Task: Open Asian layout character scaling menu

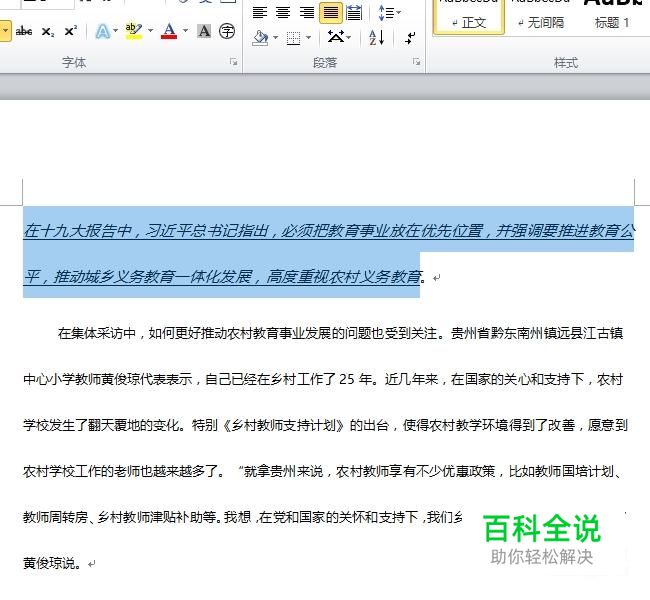Action: point(339,38)
